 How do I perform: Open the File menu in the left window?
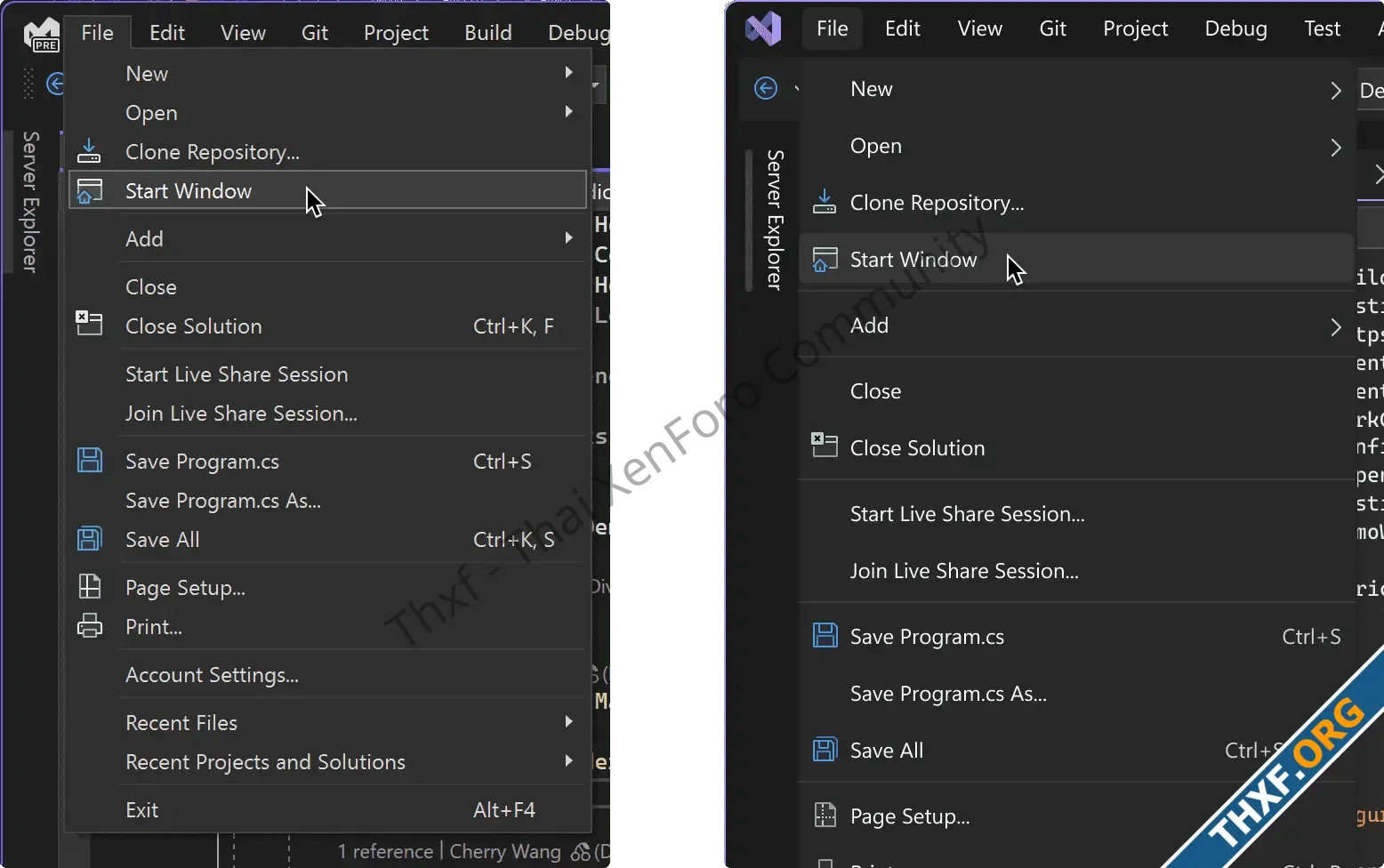tap(98, 33)
